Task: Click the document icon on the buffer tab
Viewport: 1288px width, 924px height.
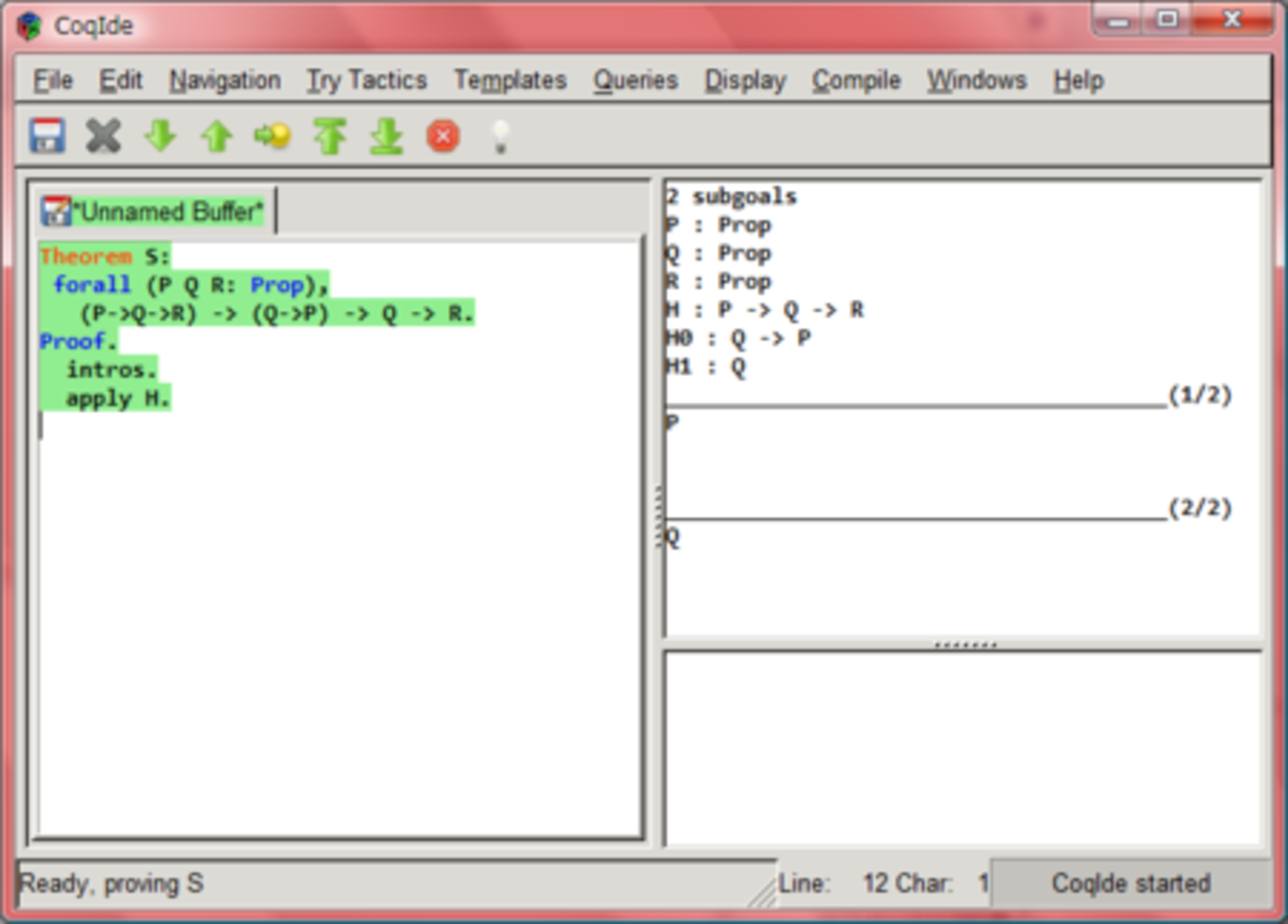Action: tap(56, 211)
